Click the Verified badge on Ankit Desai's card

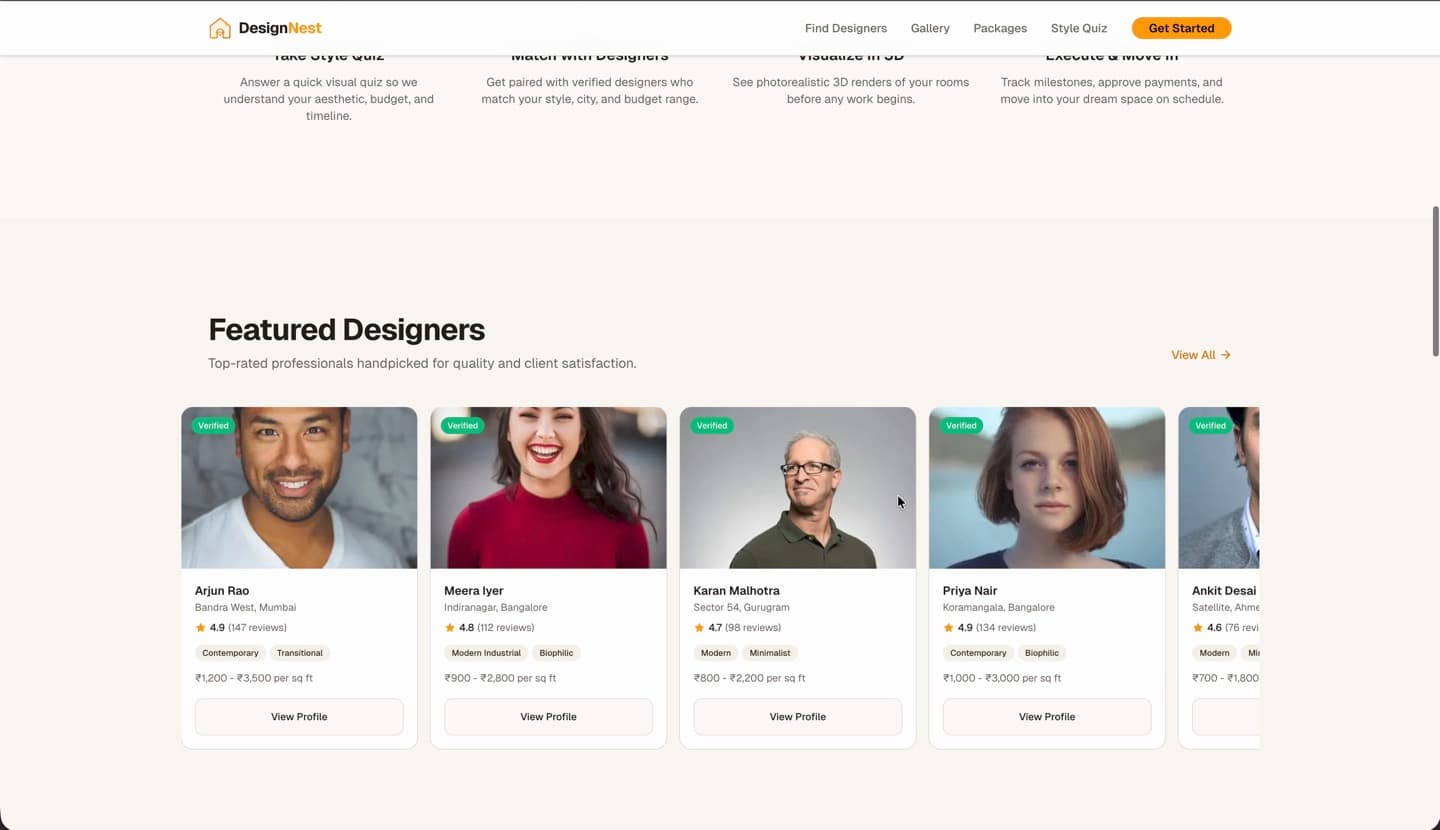1210,425
